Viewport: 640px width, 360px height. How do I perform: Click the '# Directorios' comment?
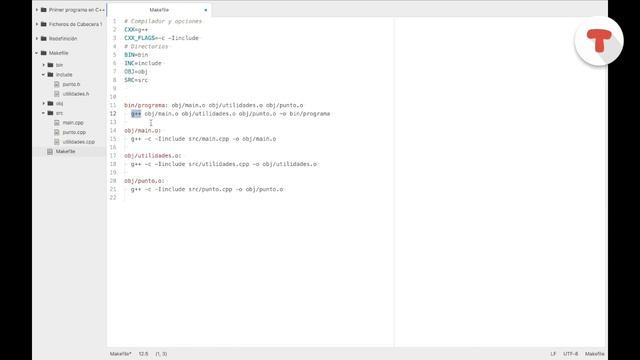[x=146, y=47]
